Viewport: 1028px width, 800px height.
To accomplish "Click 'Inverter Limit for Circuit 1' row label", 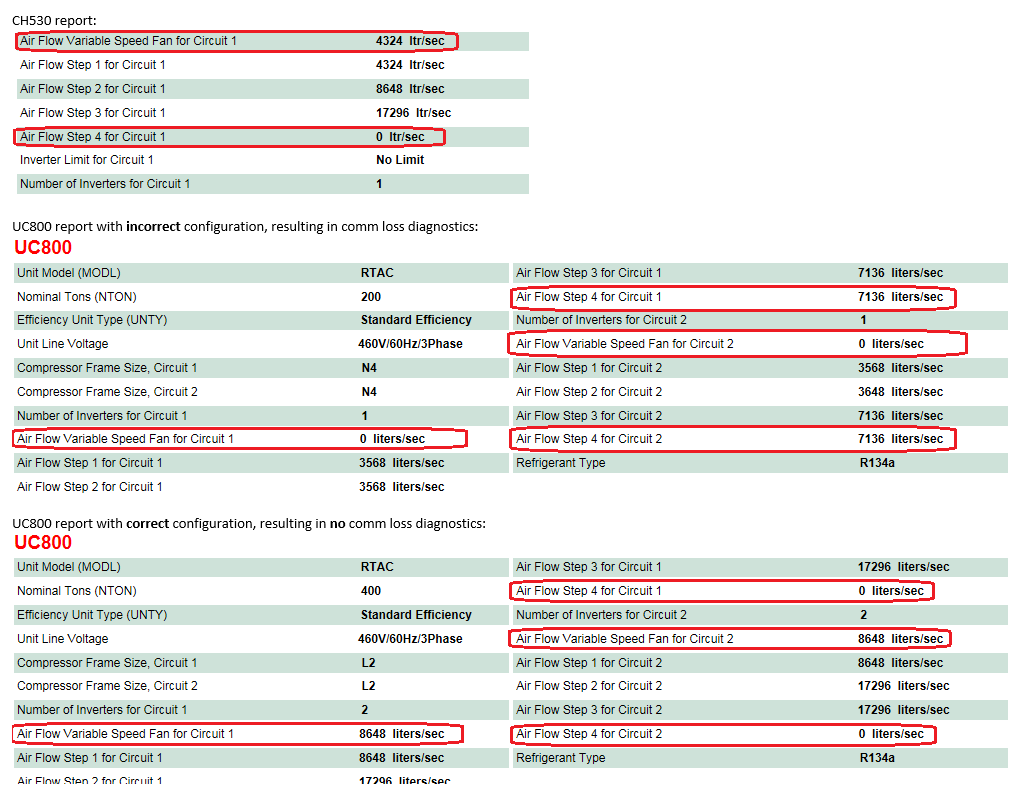I will (87, 160).
